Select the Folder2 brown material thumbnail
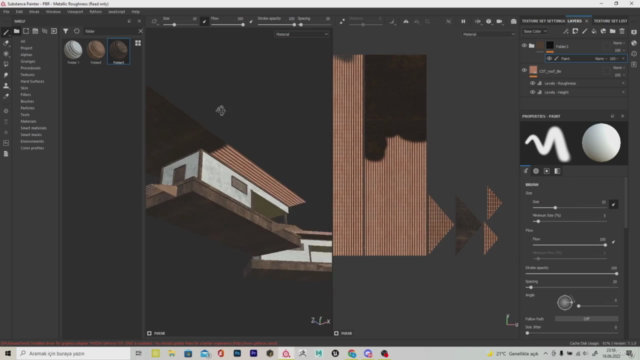Viewport: 640px width, 360px height. click(x=96, y=52)
